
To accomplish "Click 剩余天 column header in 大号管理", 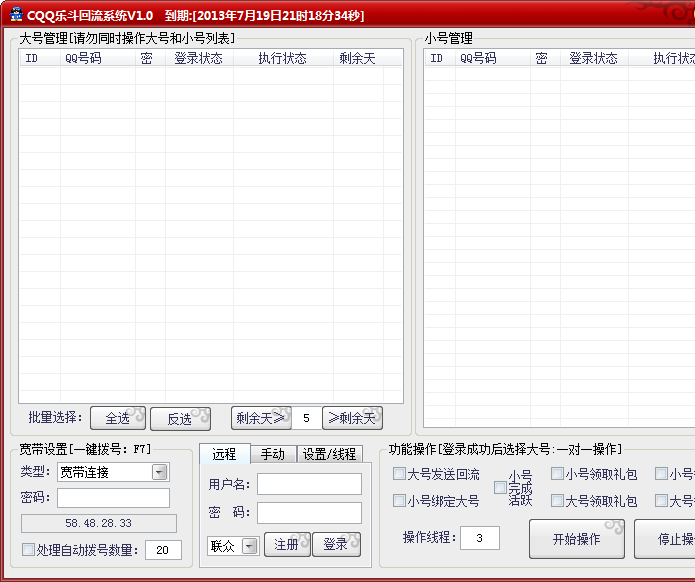I will click(x=358, y=58).
